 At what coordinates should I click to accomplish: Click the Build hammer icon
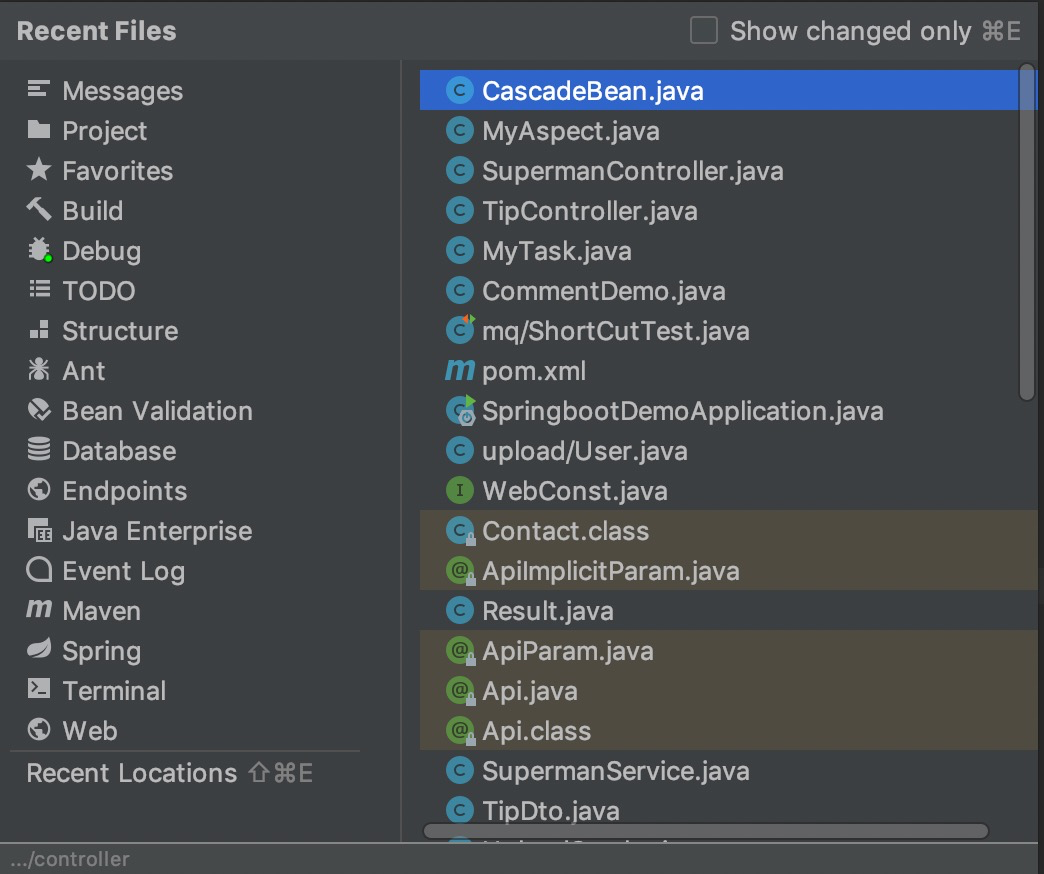pyautogui.click(x=39, y=210)
